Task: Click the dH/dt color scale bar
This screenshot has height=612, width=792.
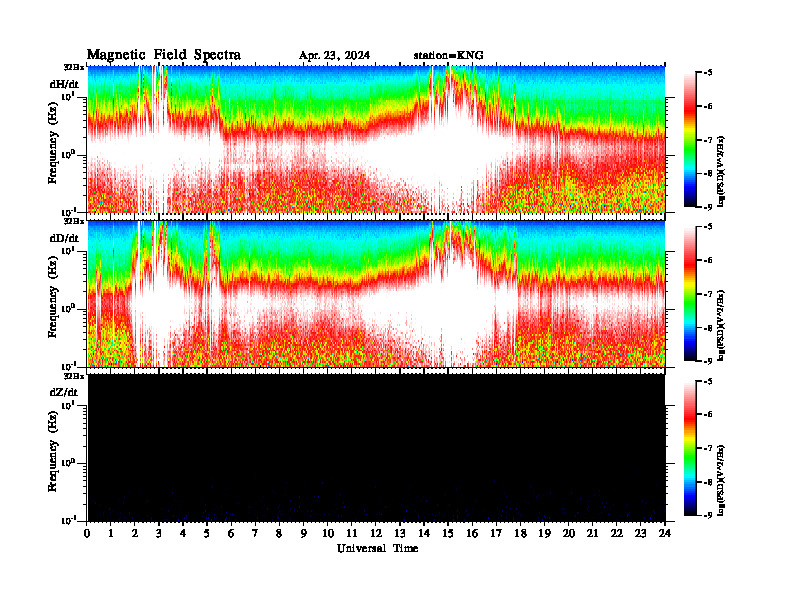Action: coord(690,139)
